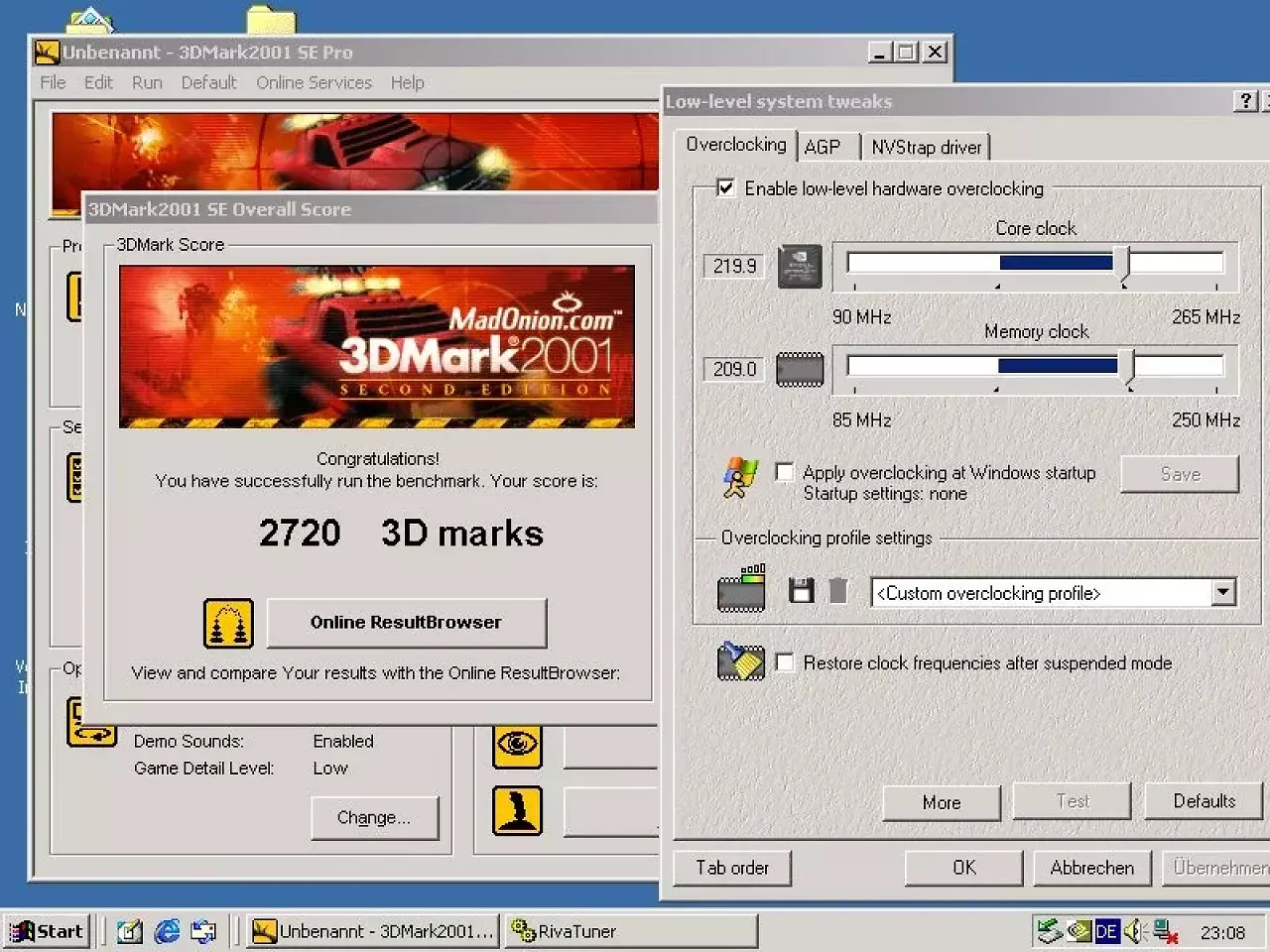
Task: Open Internet Explorer from quick launch
Action: tap(167, 931)
